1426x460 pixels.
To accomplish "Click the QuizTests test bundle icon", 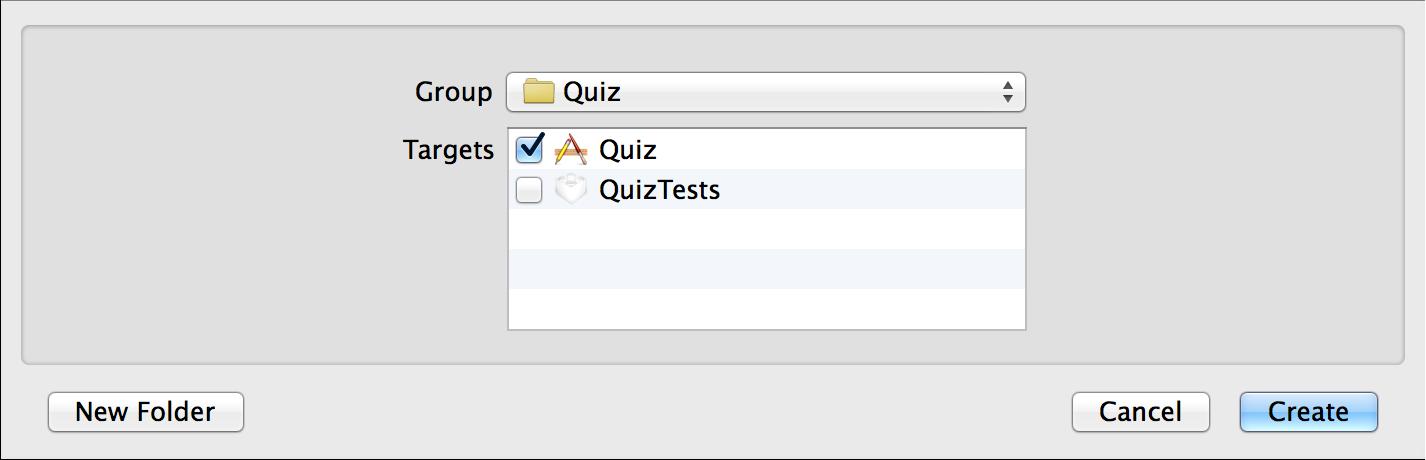I will click(x=570, y=189).
